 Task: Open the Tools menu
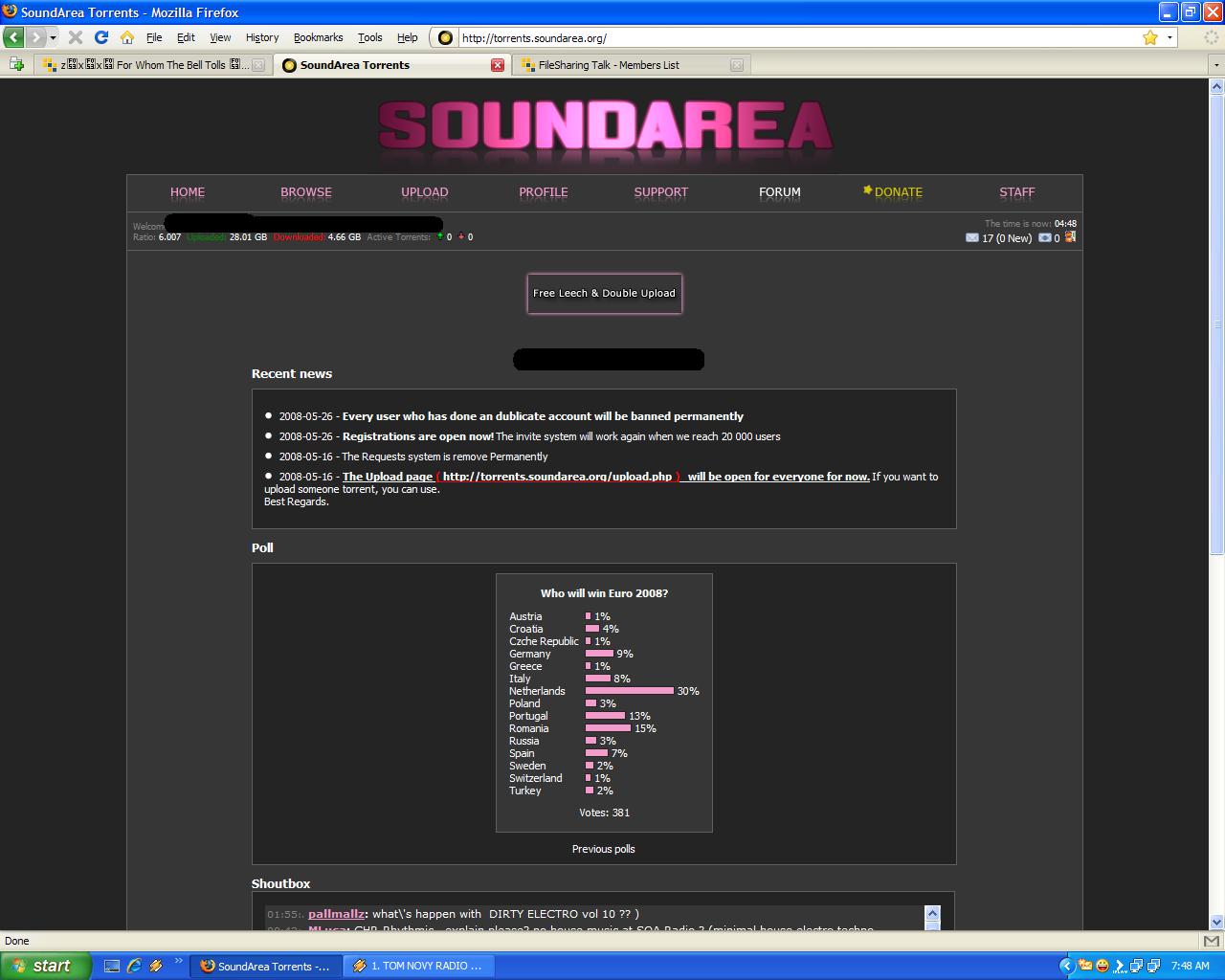[x=369, y=37]
